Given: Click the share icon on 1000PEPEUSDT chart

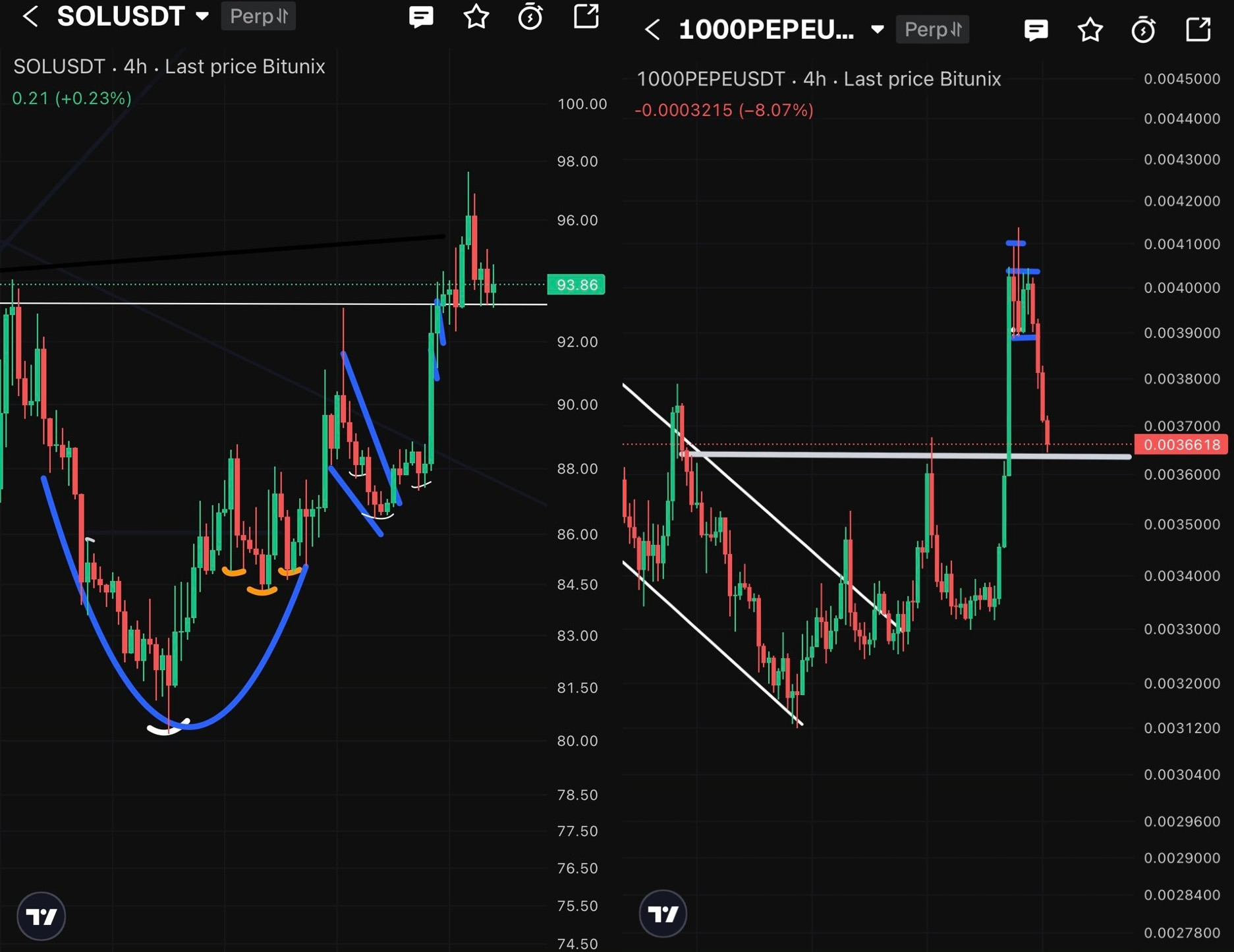Looking at the screenshot, I should click(1199, 30).
